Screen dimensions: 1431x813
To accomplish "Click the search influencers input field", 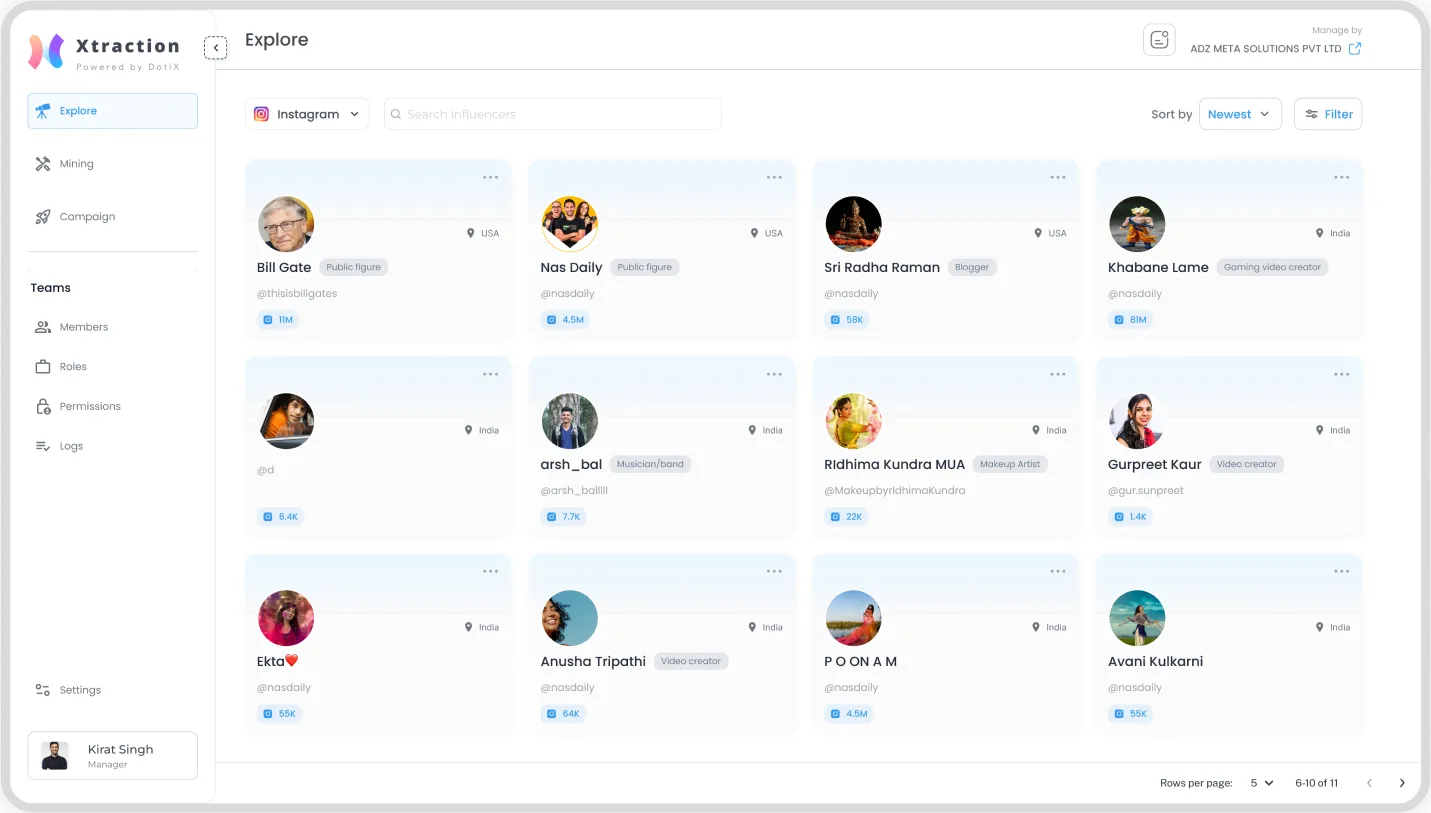I will [x=552, y=114].
